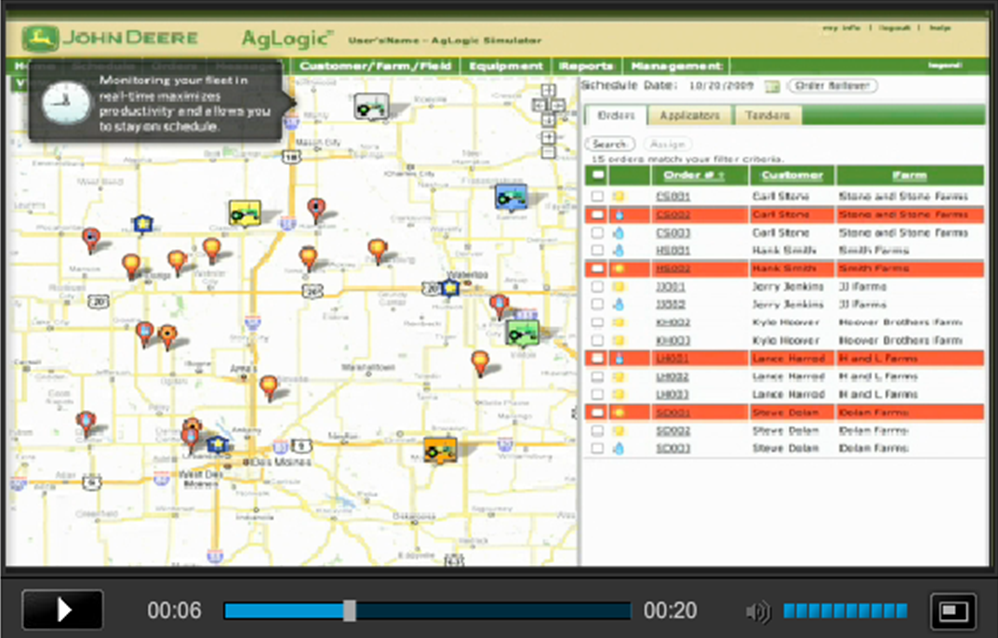Image resolution: width=998 pixels, height=638 pixels.
Task: Select the orange tractor on the map
Action: (440, 450)
